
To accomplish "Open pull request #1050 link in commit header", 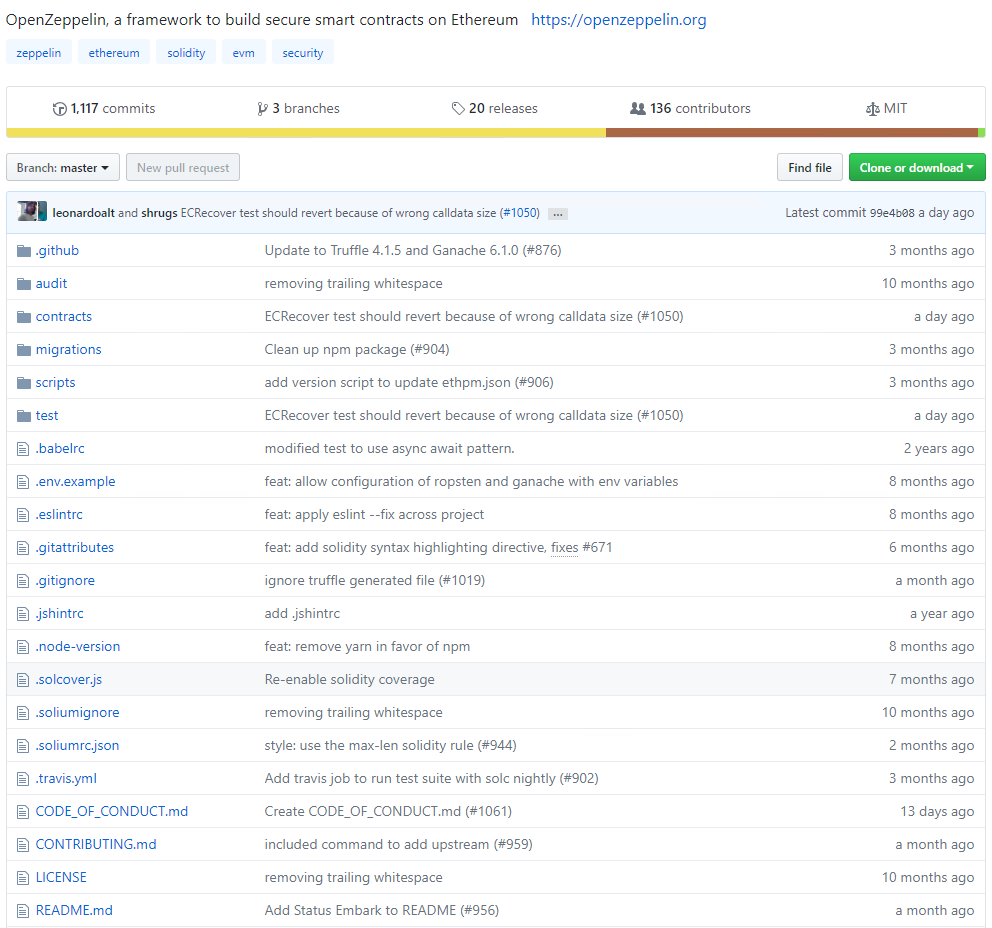I will pos(521,213).
